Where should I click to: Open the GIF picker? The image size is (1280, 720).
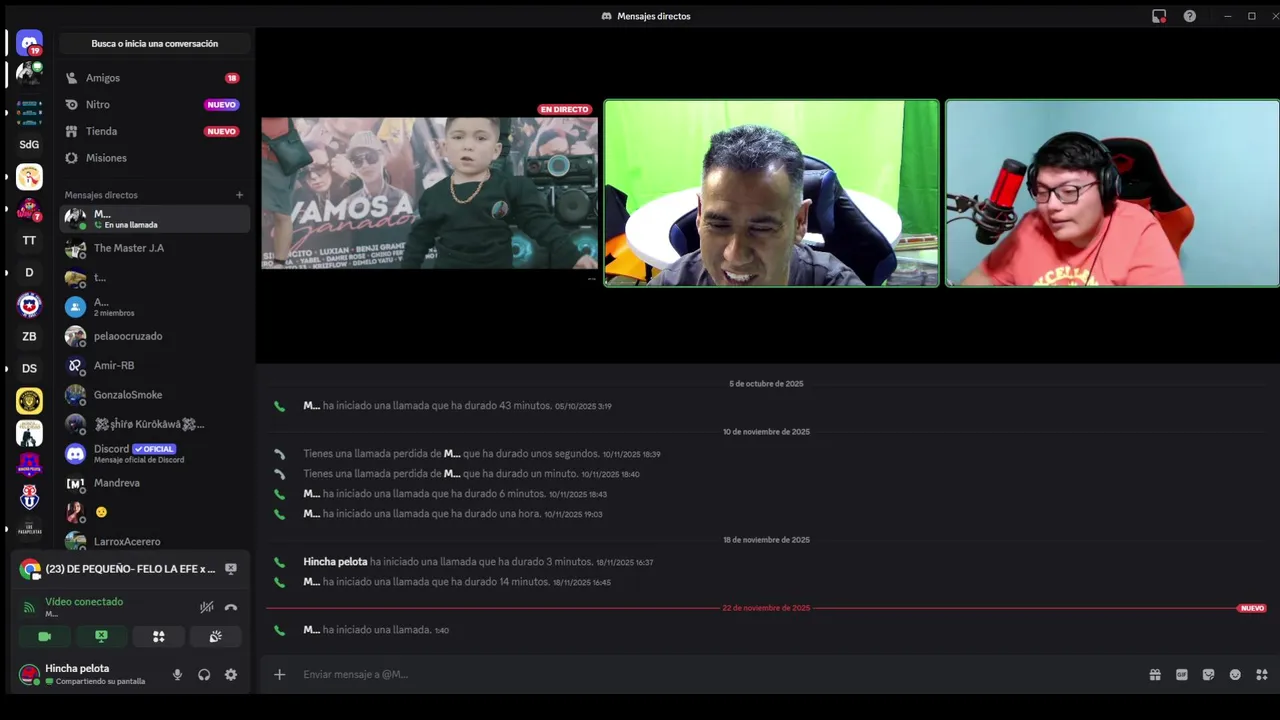click(1182, 675)
